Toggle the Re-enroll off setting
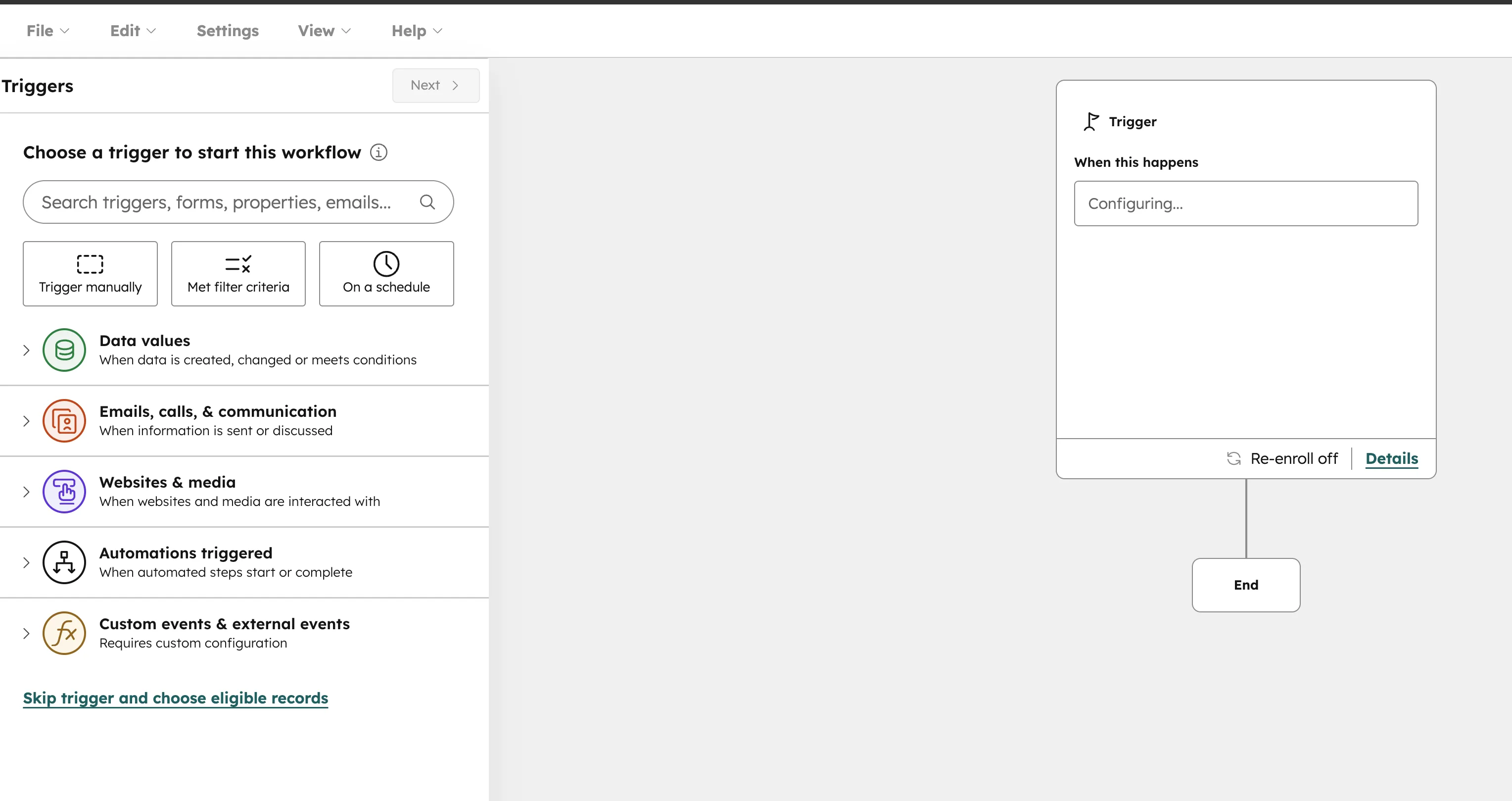This screenshot has height=801, width=1512. pyautogui.click(x=1282, y=458)
